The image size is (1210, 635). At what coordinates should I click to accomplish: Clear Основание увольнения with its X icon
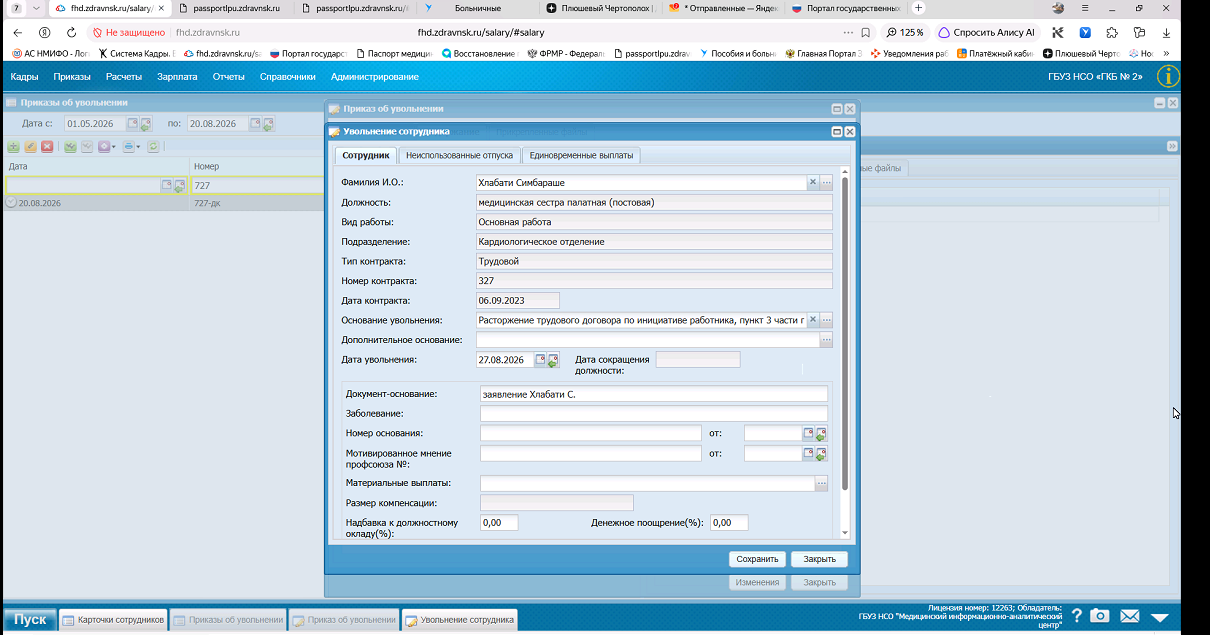click(813, 320)
